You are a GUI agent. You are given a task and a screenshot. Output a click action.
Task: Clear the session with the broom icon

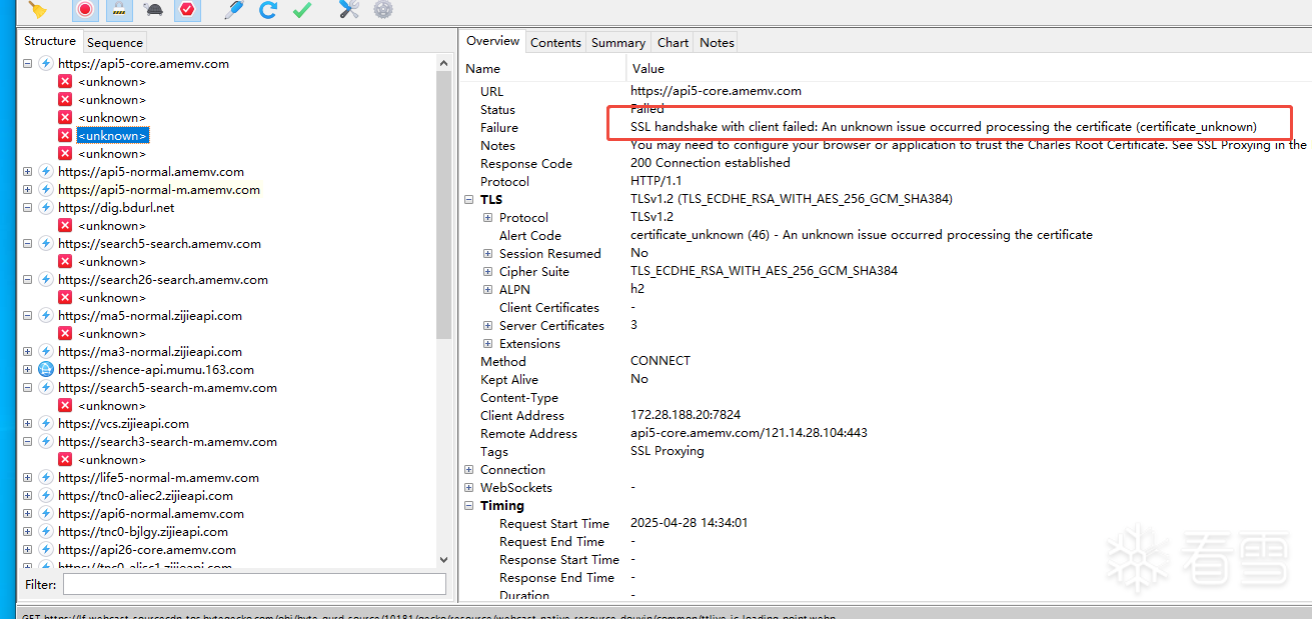point(38,9)
